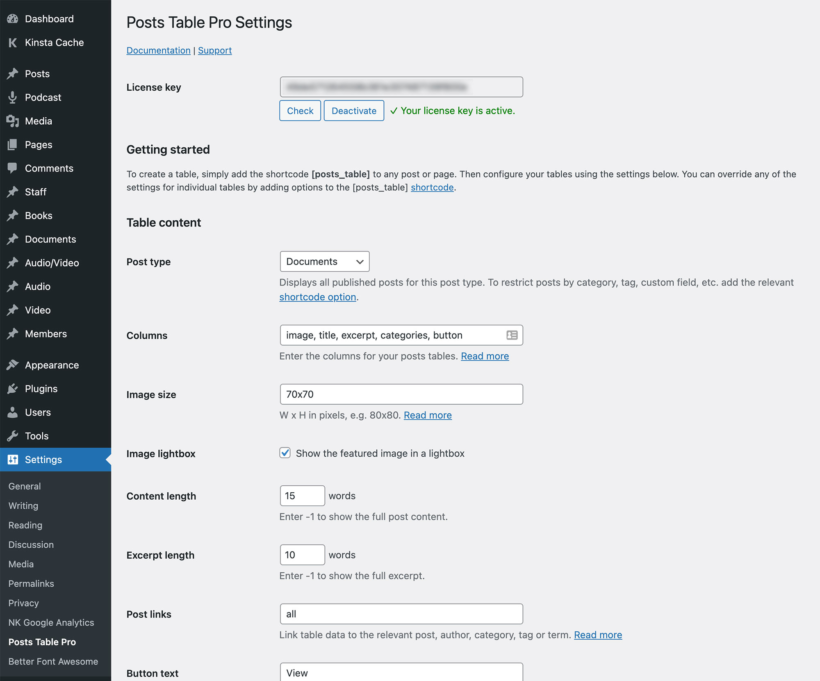
Task: Select the Tools wrench icon
Action: pos(14,435)
